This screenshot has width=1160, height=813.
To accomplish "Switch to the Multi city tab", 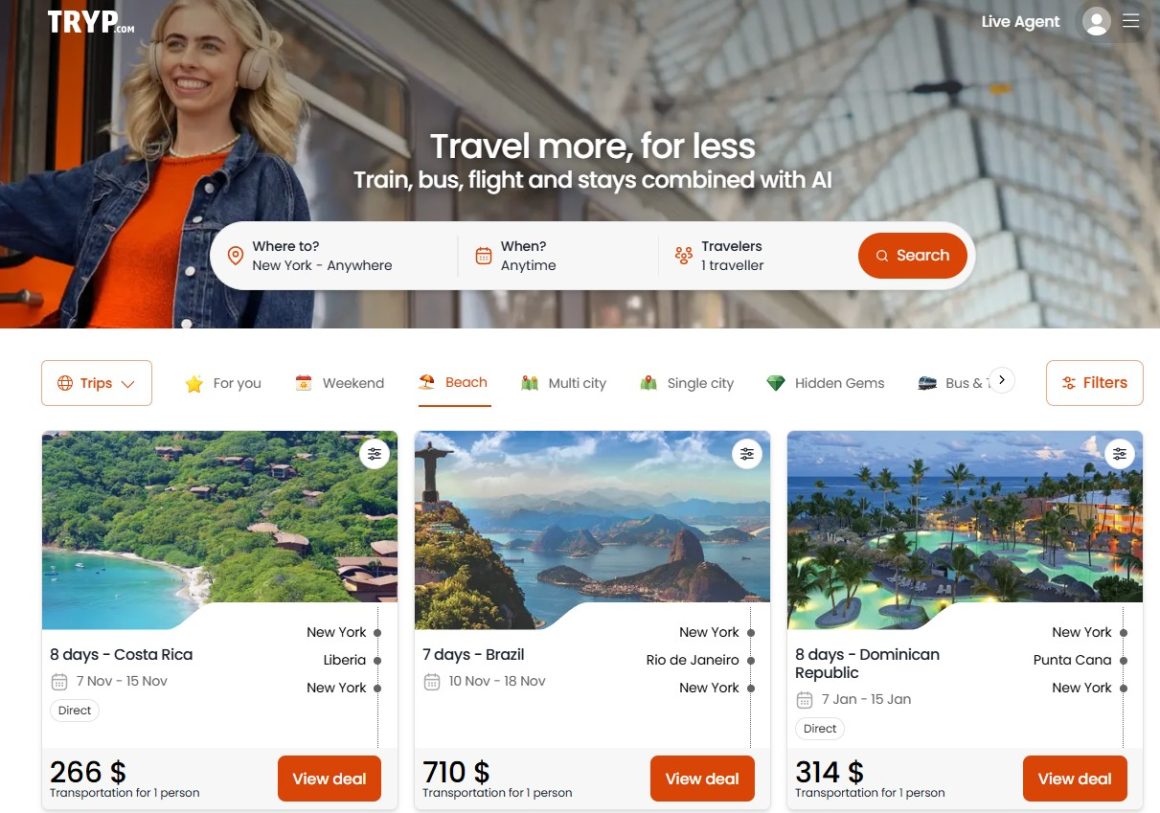I will pyautogui.click(x=563, y=383).
